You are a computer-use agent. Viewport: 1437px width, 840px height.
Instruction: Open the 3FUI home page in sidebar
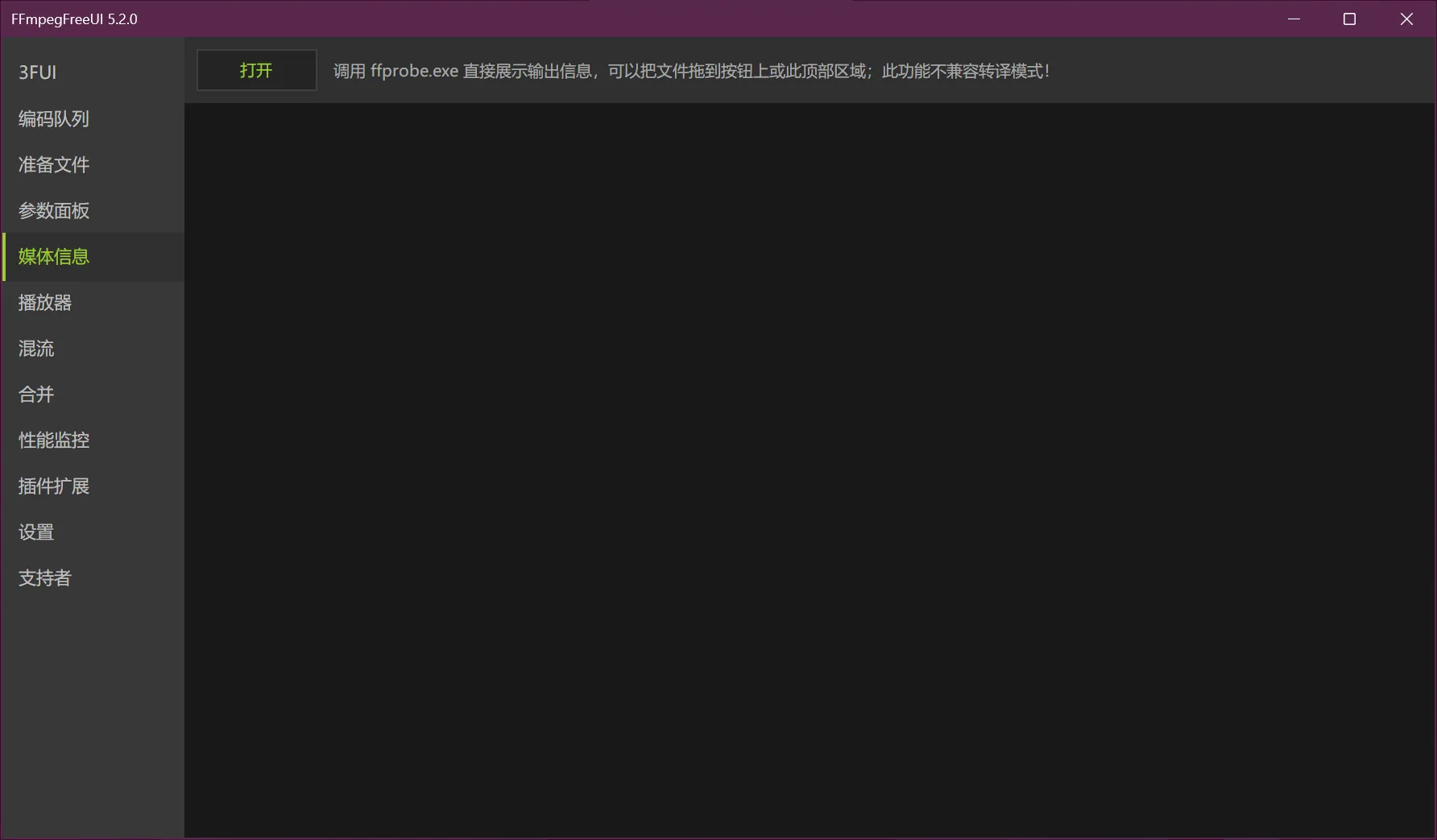38,72
